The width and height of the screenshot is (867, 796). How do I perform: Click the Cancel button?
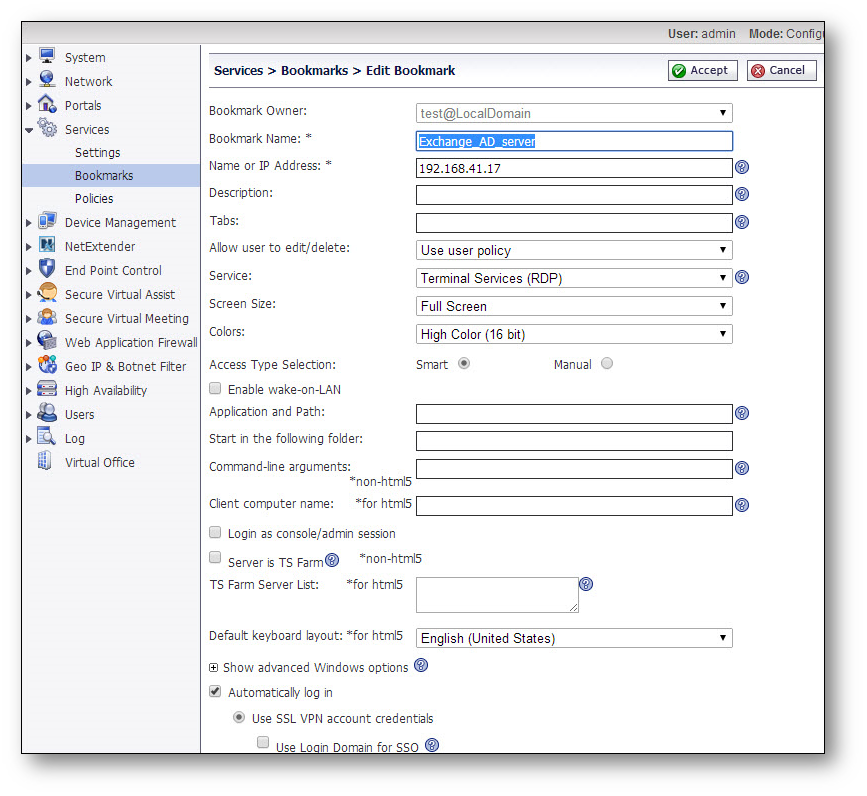pos(782,70)
